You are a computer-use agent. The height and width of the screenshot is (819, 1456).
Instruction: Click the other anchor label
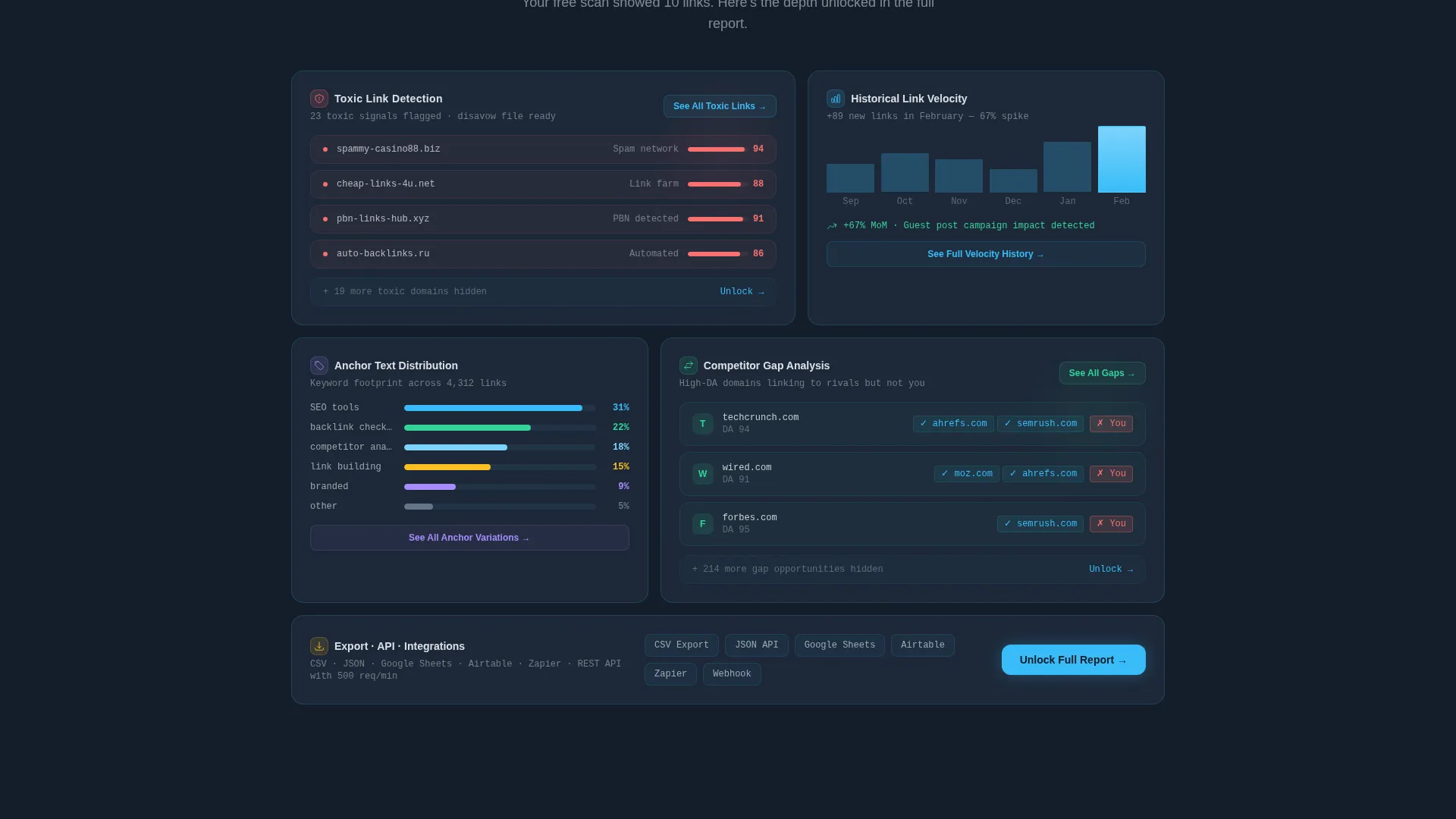(x=324, y=507)
